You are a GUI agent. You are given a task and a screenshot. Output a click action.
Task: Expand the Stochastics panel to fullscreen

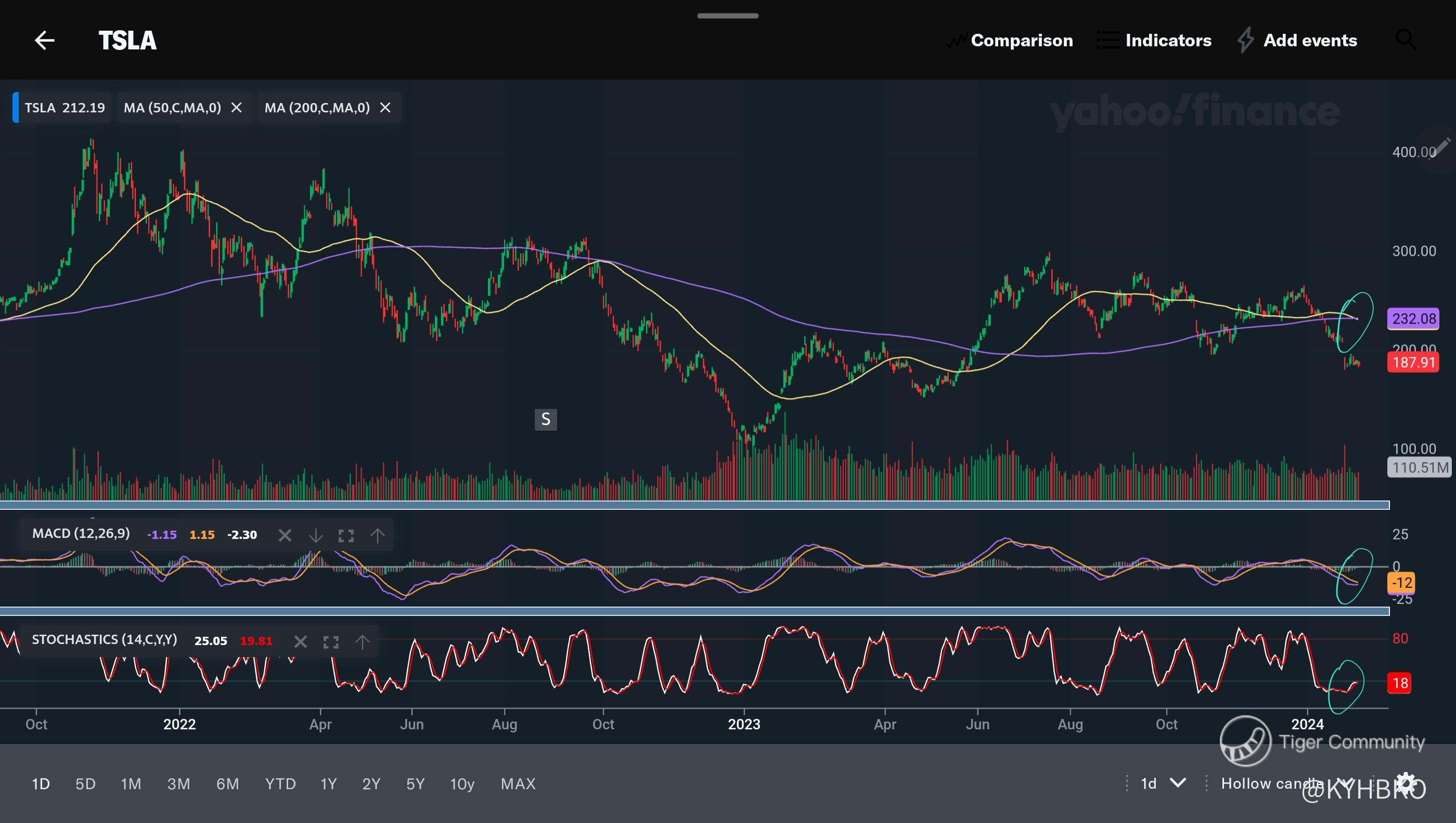tap(331, 641)
